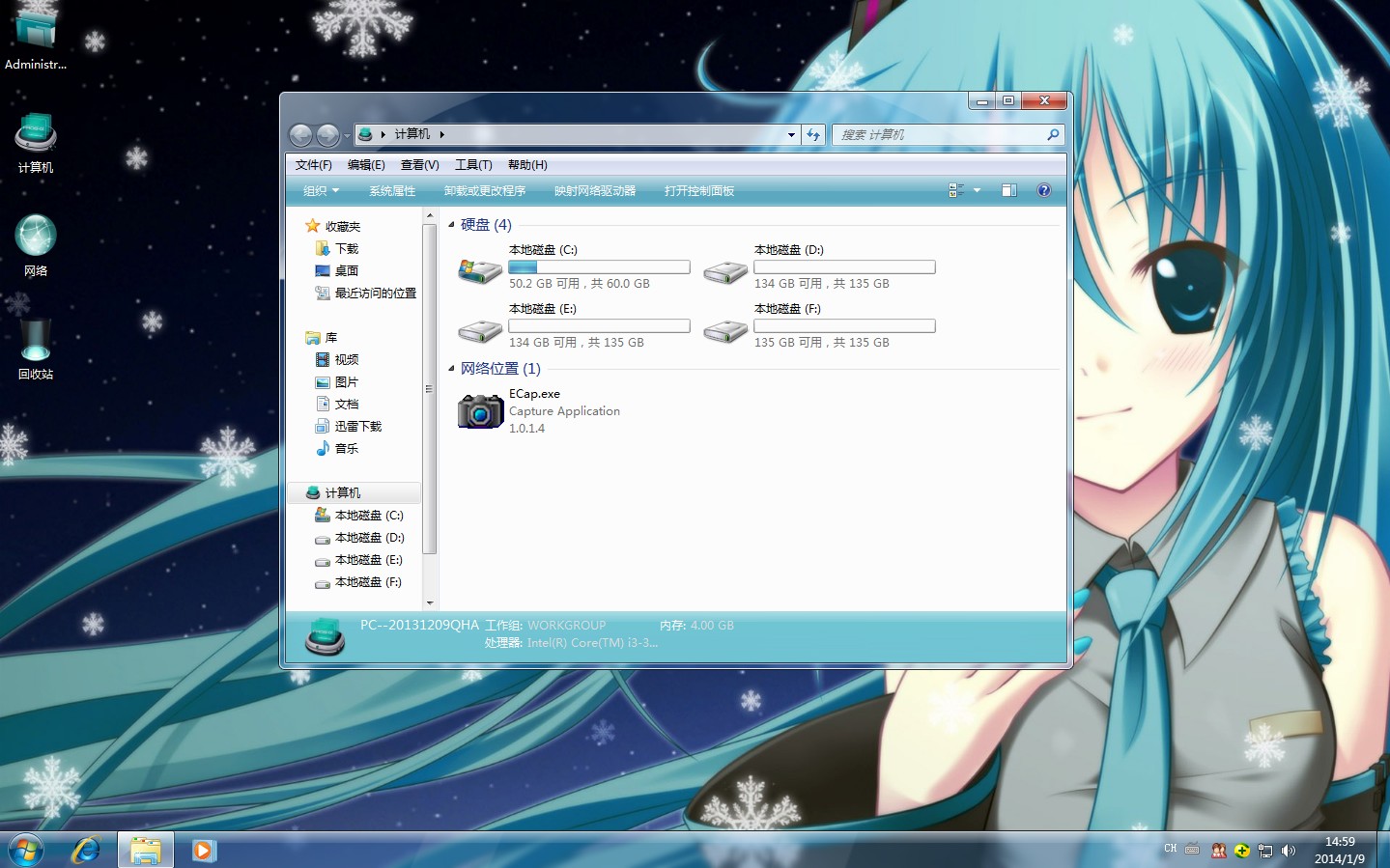Viewport: 1390px width, 868px height.
Task: Open the 组织 dropdown
Action: click(321, 191)
